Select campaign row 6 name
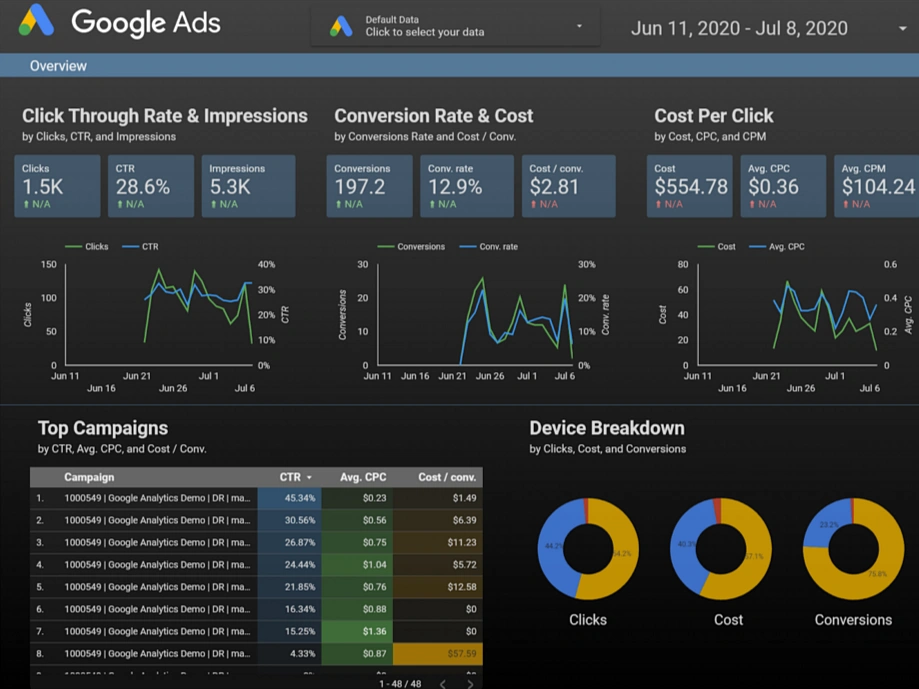 click(157, 609)
